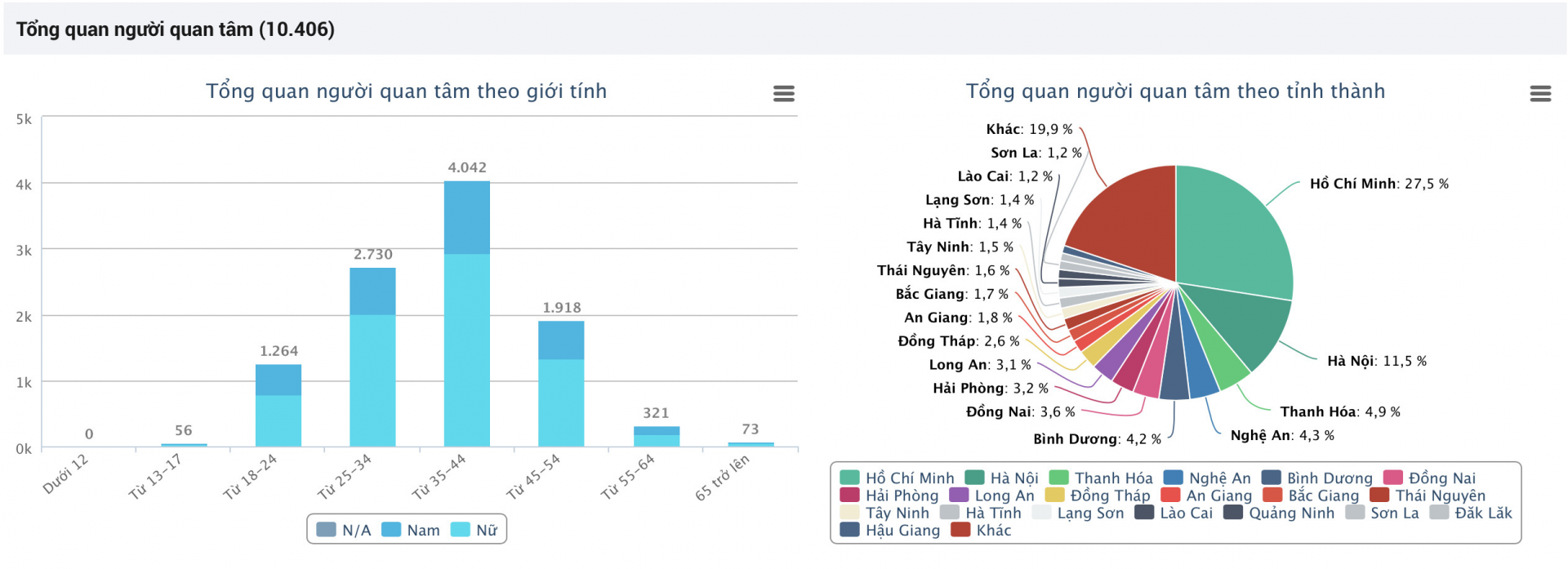This screenshot has height=569, width=1568.
Task: Click the Từ 25-34 bar
Action: coord(372,376)
